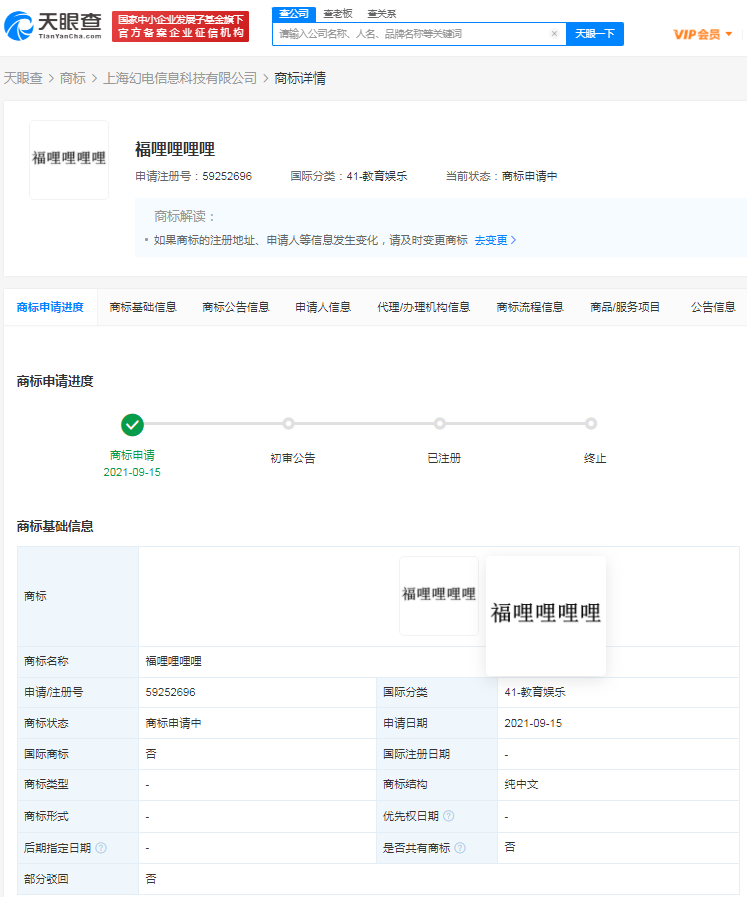
Task: Switch to 商标流程信息 tab
Action: (530, 307)
